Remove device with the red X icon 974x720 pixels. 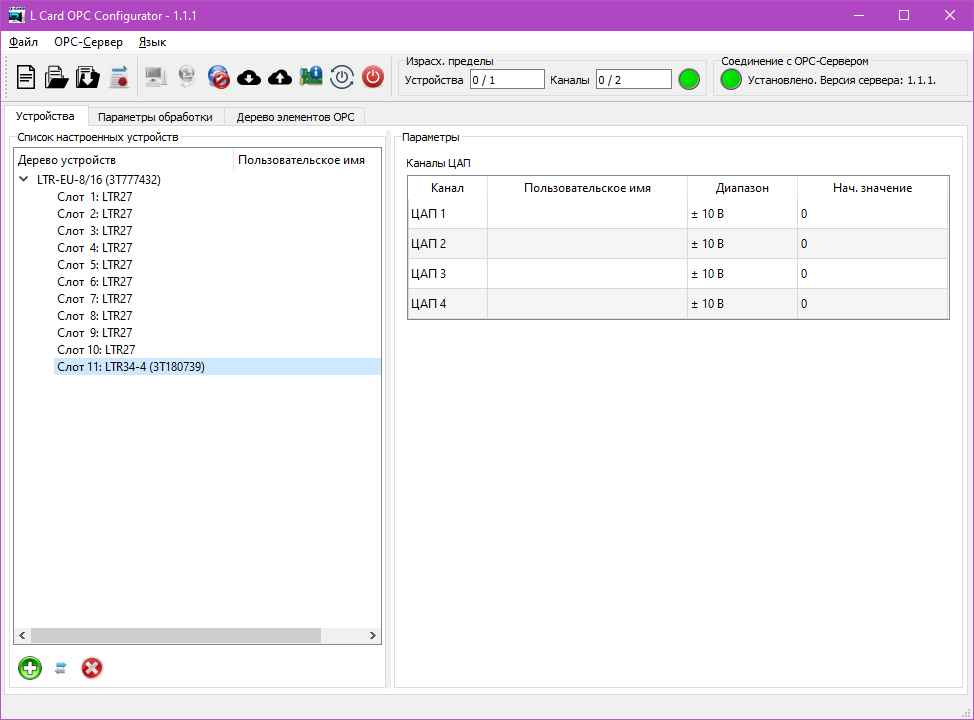(91, 668)
